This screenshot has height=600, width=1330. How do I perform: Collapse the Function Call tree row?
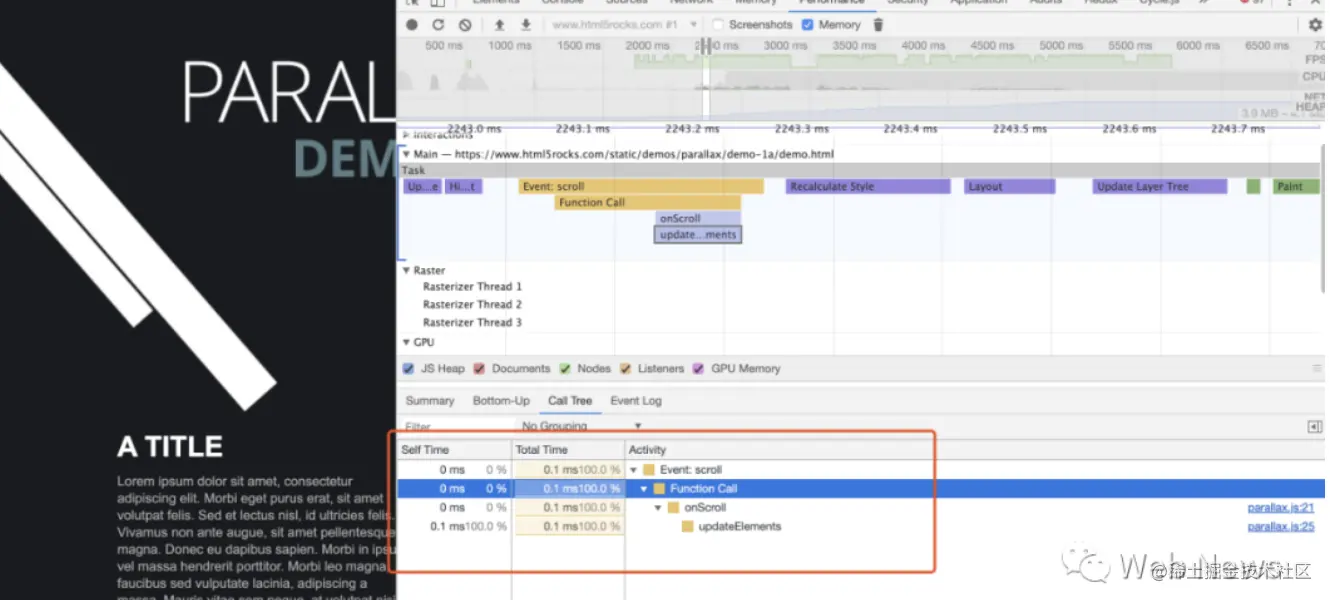pyautogui.click(x=645, y=489)
